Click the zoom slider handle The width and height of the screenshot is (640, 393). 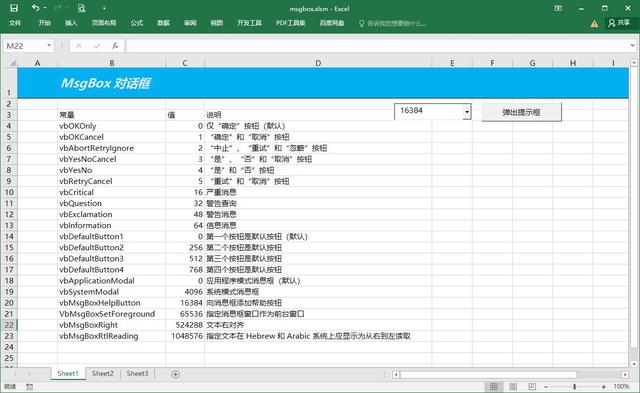tap(575, 386)
